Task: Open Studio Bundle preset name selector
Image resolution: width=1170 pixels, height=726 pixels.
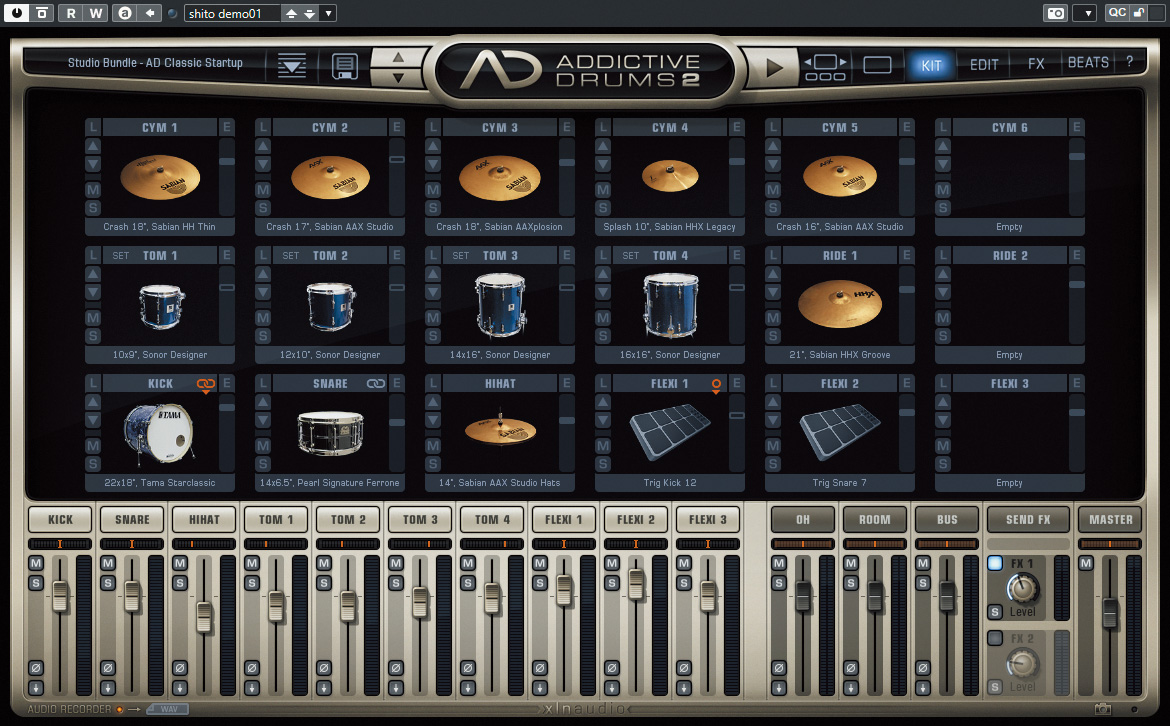Action: point(155,63)
